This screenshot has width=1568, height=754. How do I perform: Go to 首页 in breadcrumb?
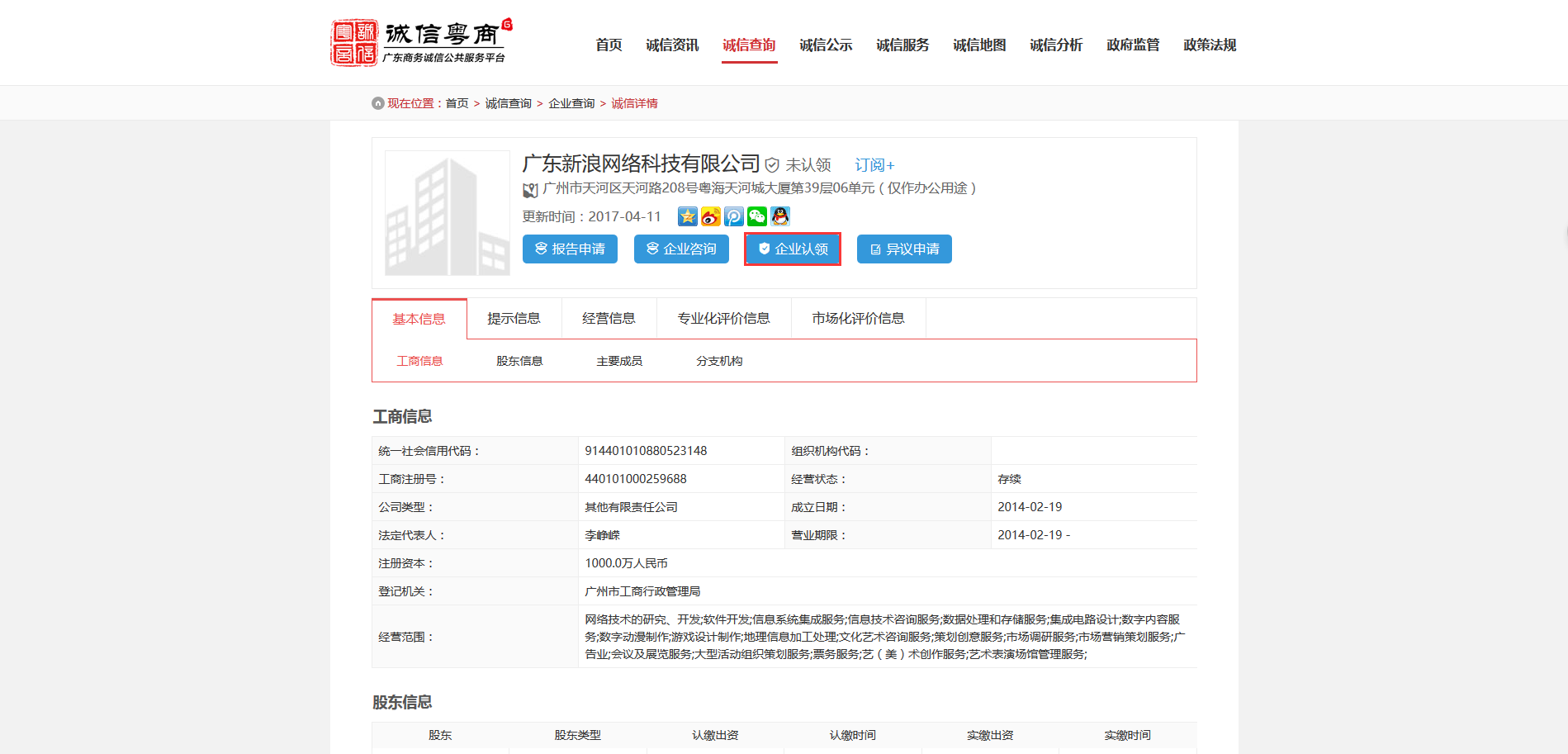coord(457,103)
